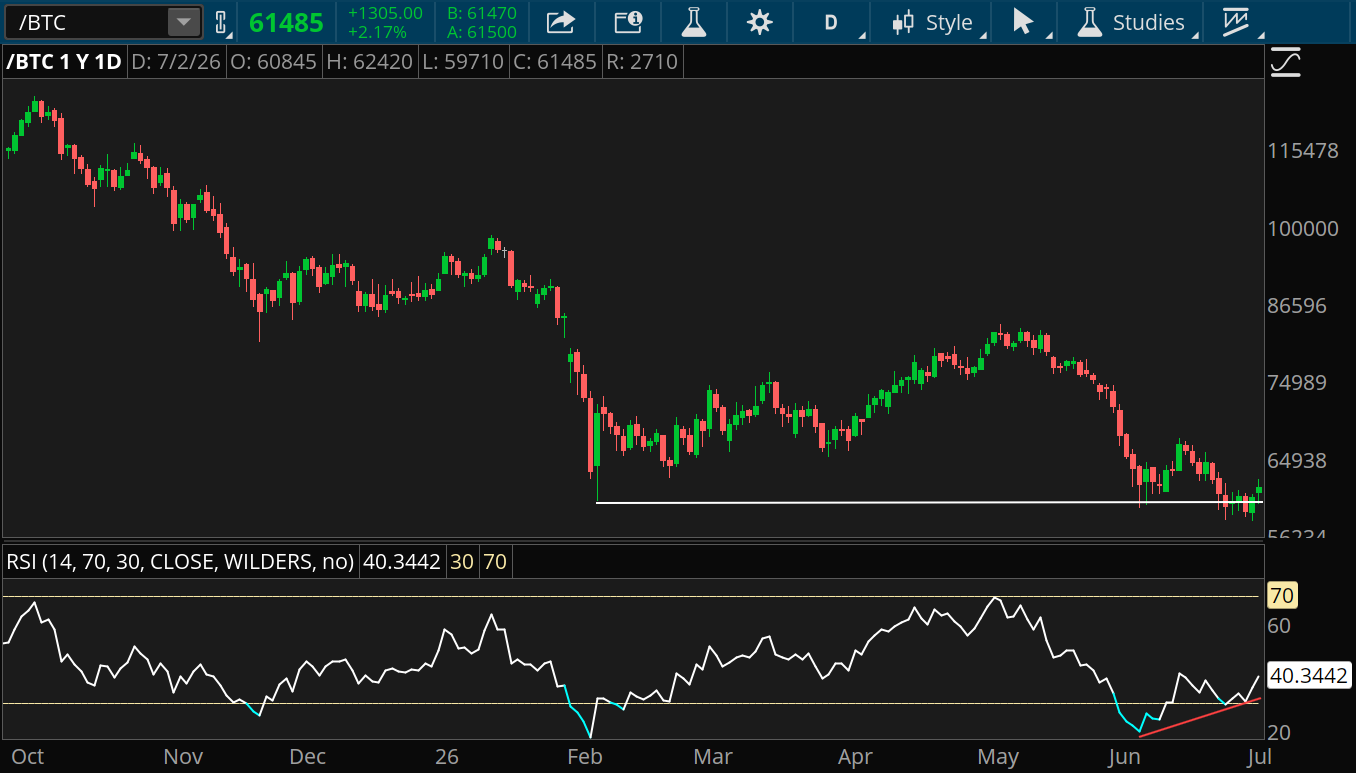
Task: Open the symbol dropdown arrow next to /BTC
Action: coord(184,22)
